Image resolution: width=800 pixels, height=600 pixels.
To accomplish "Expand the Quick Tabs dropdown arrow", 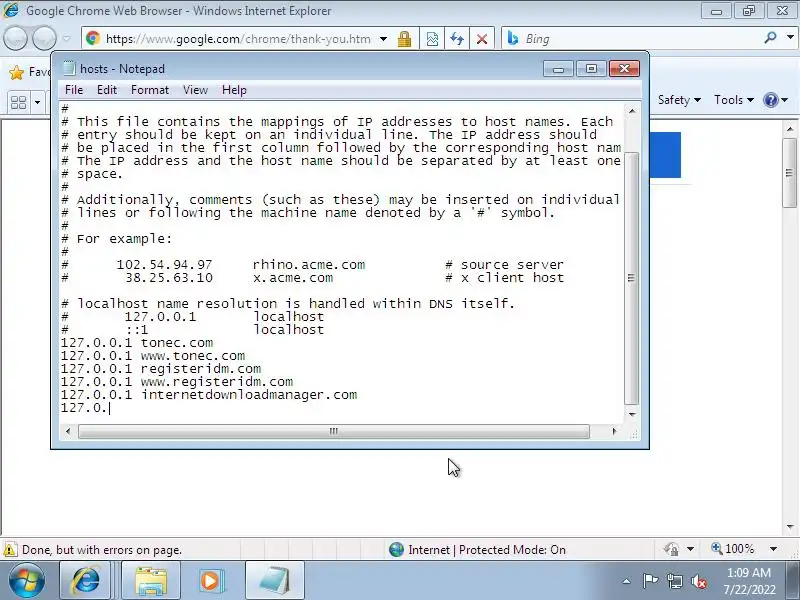I will [37, 103].
